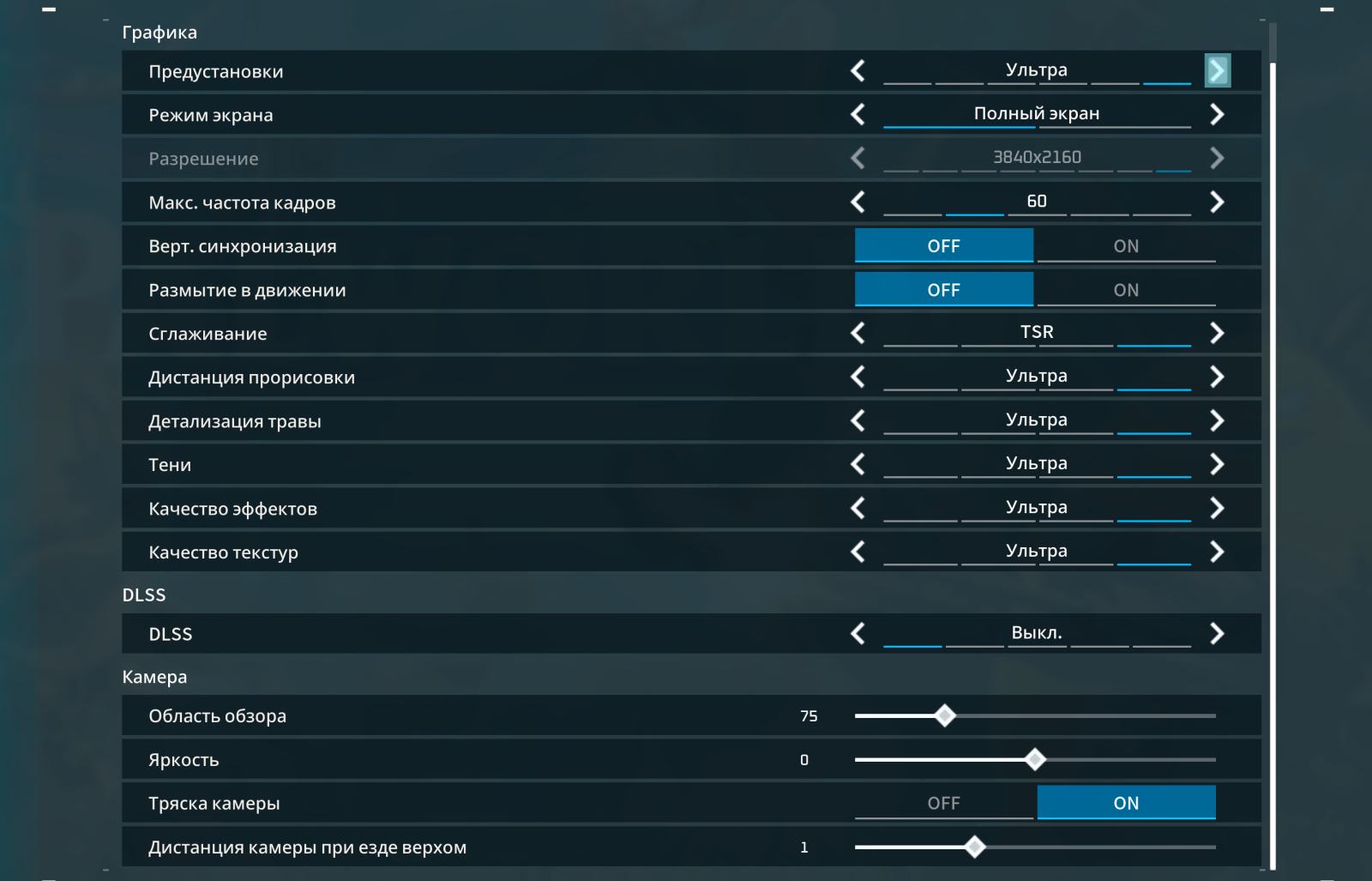The width and height of the screenshot is (1372, 881).
Task: Lower Детализация травы with left arrow
Action: [x=857, y=420]
